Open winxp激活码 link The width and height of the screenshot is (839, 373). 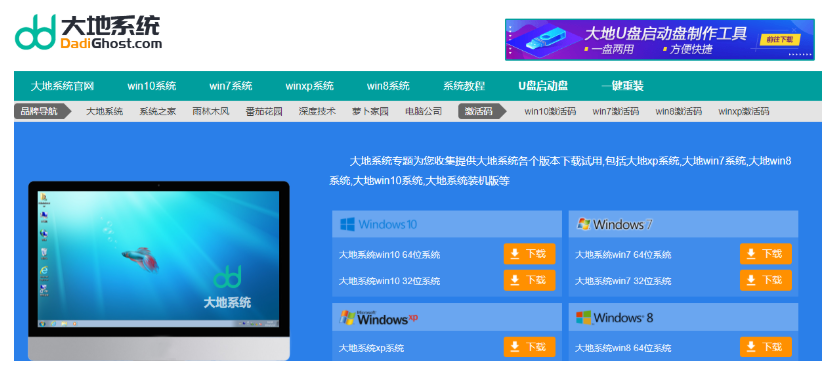(x=744, y=111)
